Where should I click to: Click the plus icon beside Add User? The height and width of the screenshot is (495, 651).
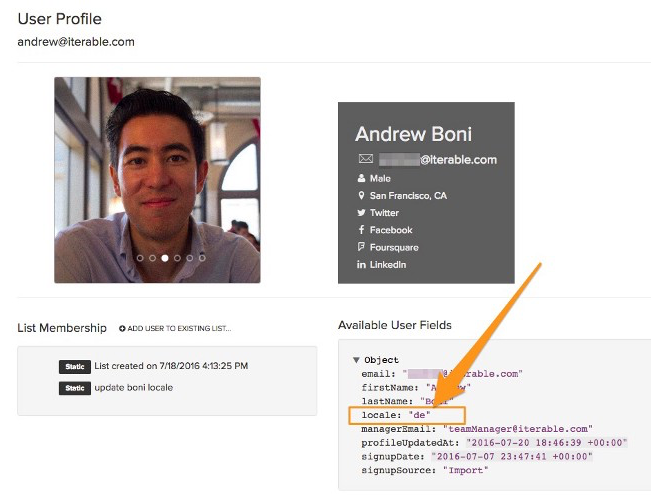pyautogui.click(x=122, y=328)
